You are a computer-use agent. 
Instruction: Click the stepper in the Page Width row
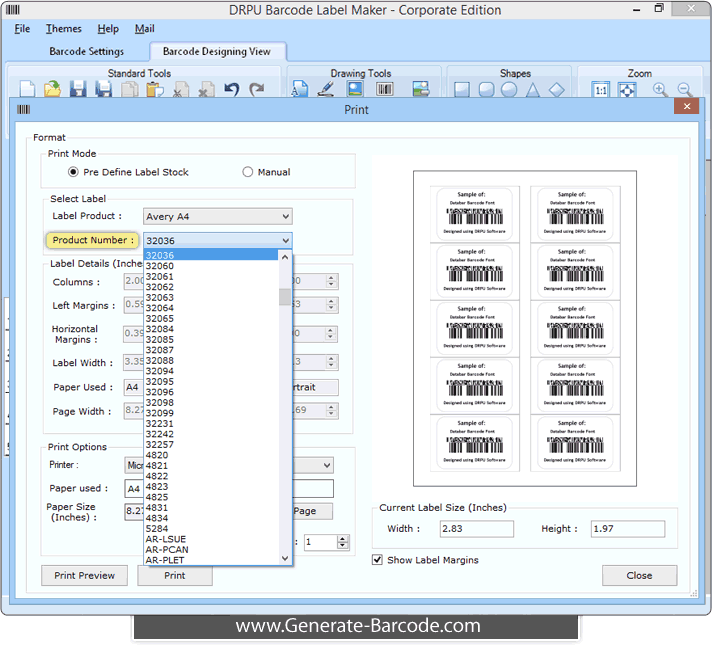coord(331,410)
